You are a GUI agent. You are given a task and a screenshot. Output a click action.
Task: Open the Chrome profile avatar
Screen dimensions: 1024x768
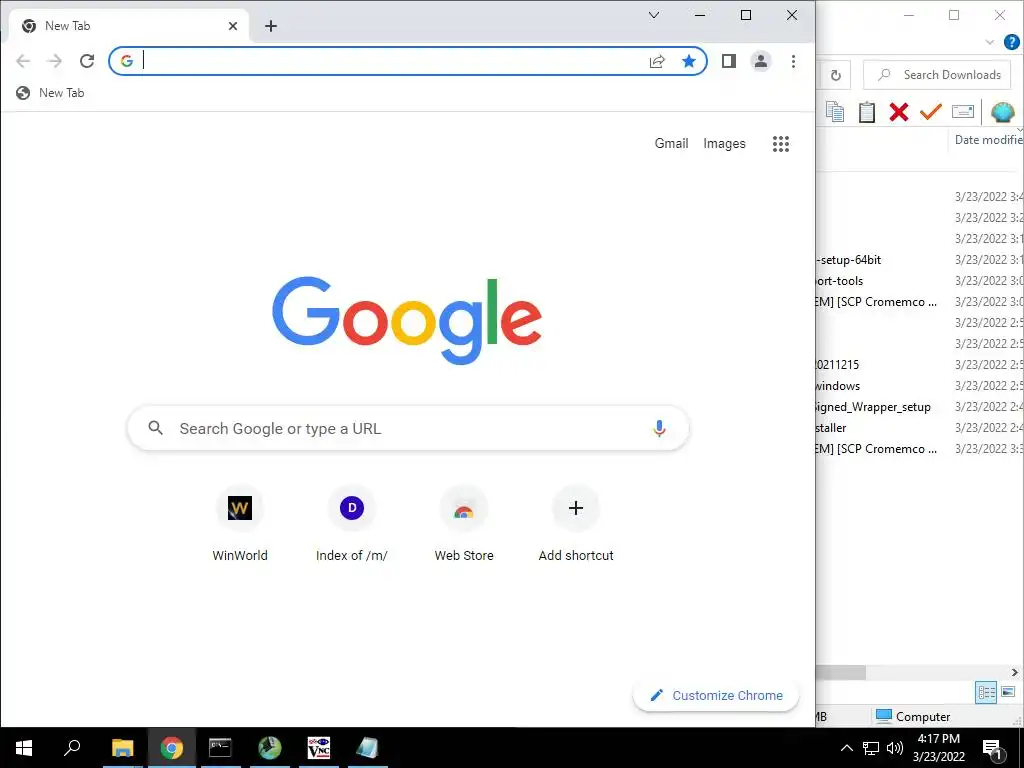click(x=761, y=61)
